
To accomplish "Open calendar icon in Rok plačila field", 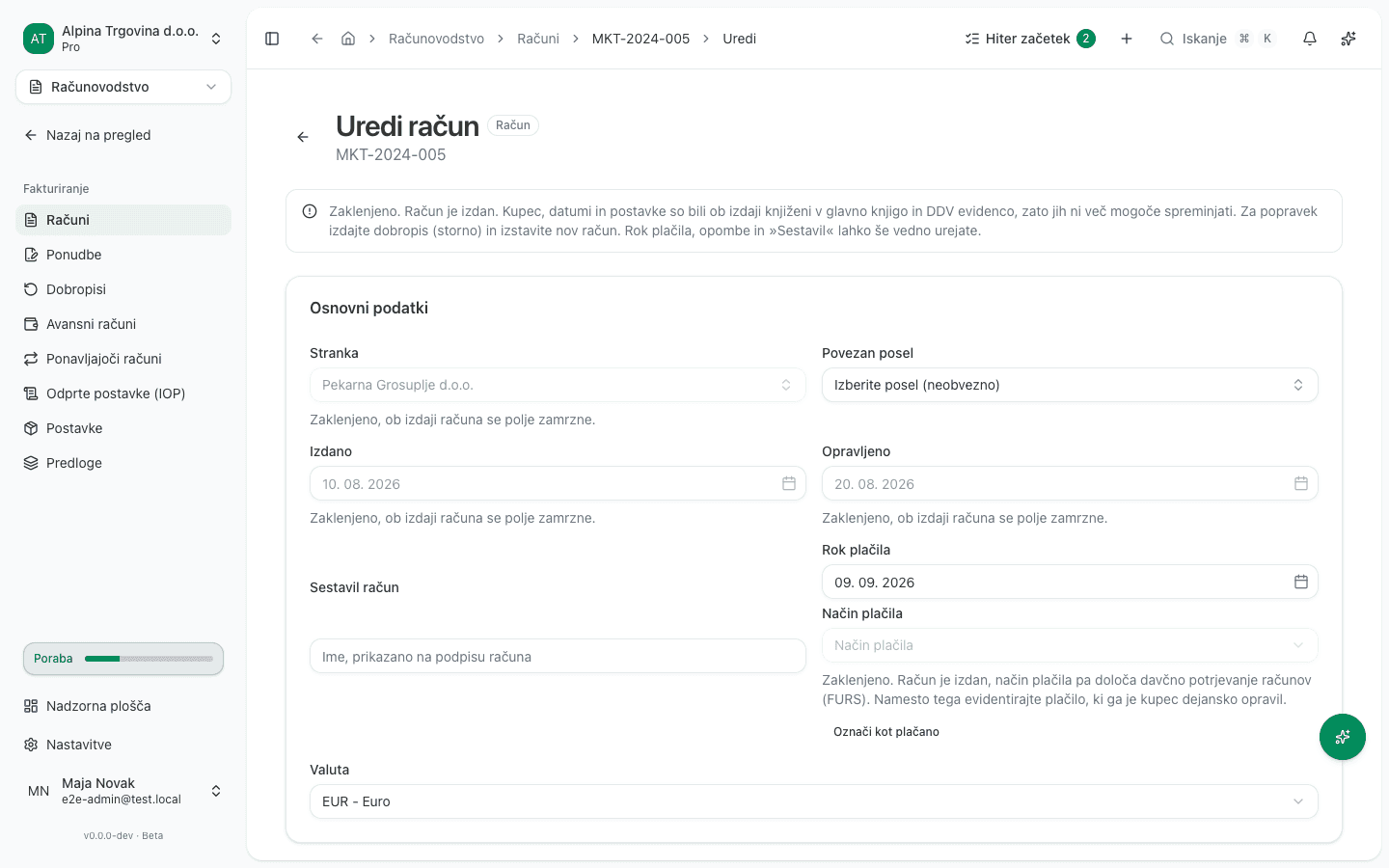I will 1301,582.
